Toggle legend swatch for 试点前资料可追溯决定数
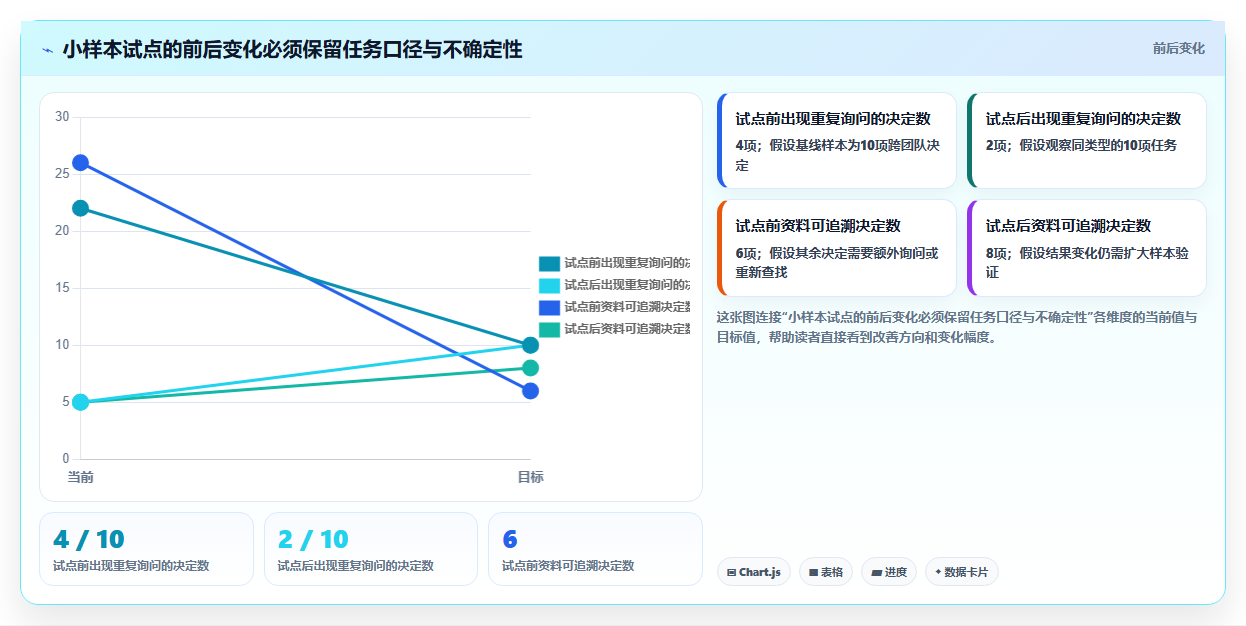Image resolution: width=1246 pixels, height=626 pixels. click(549, 307)
